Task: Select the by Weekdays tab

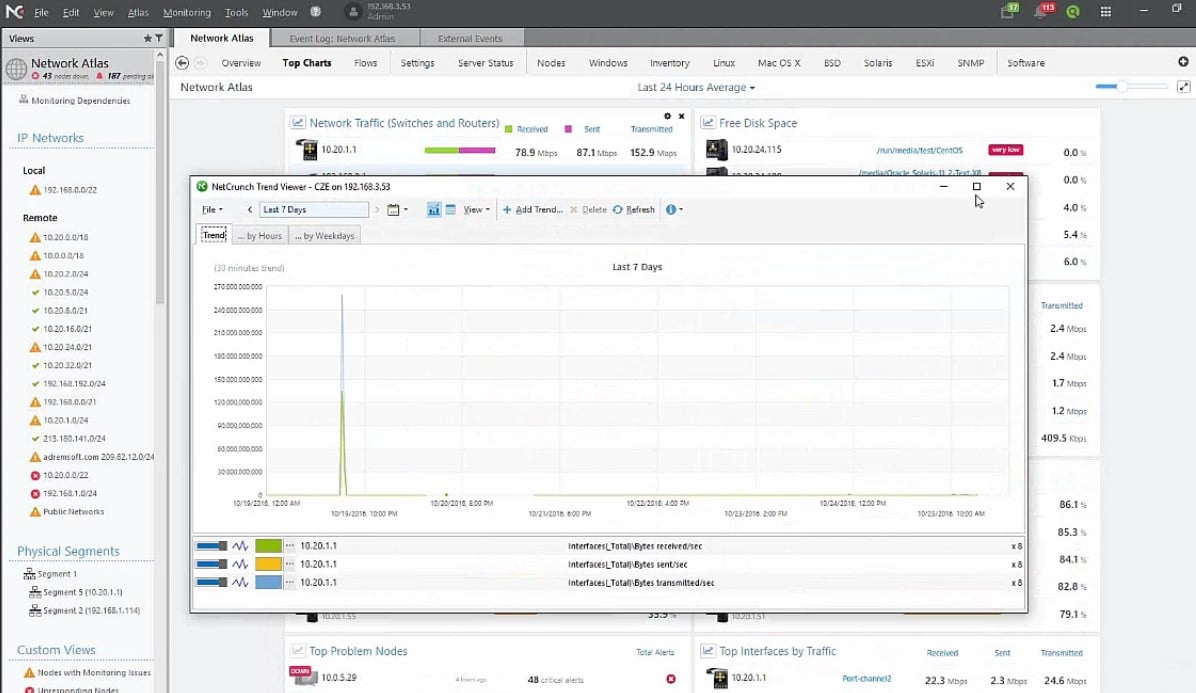Action: (325, 236)
